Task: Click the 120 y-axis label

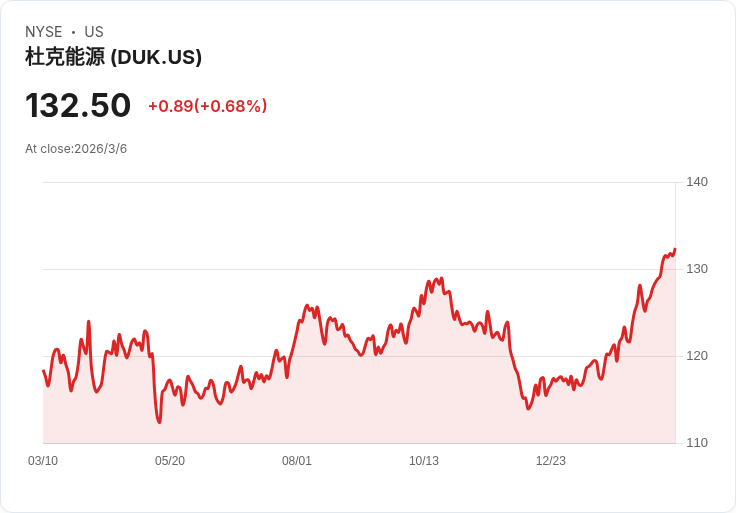Action: [697, 356]
